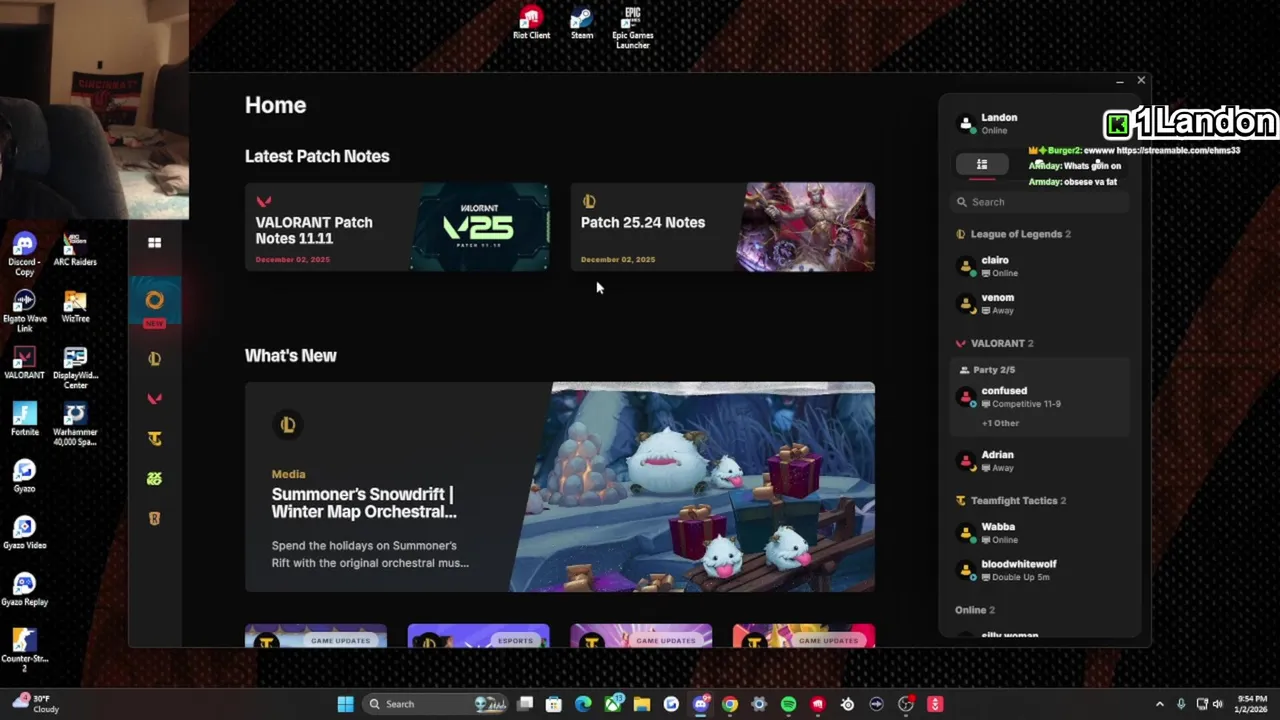The image size is (1280, 720).
Task: Open the taskbar clock showing 9:54 PM
Action: [1253, 704]
